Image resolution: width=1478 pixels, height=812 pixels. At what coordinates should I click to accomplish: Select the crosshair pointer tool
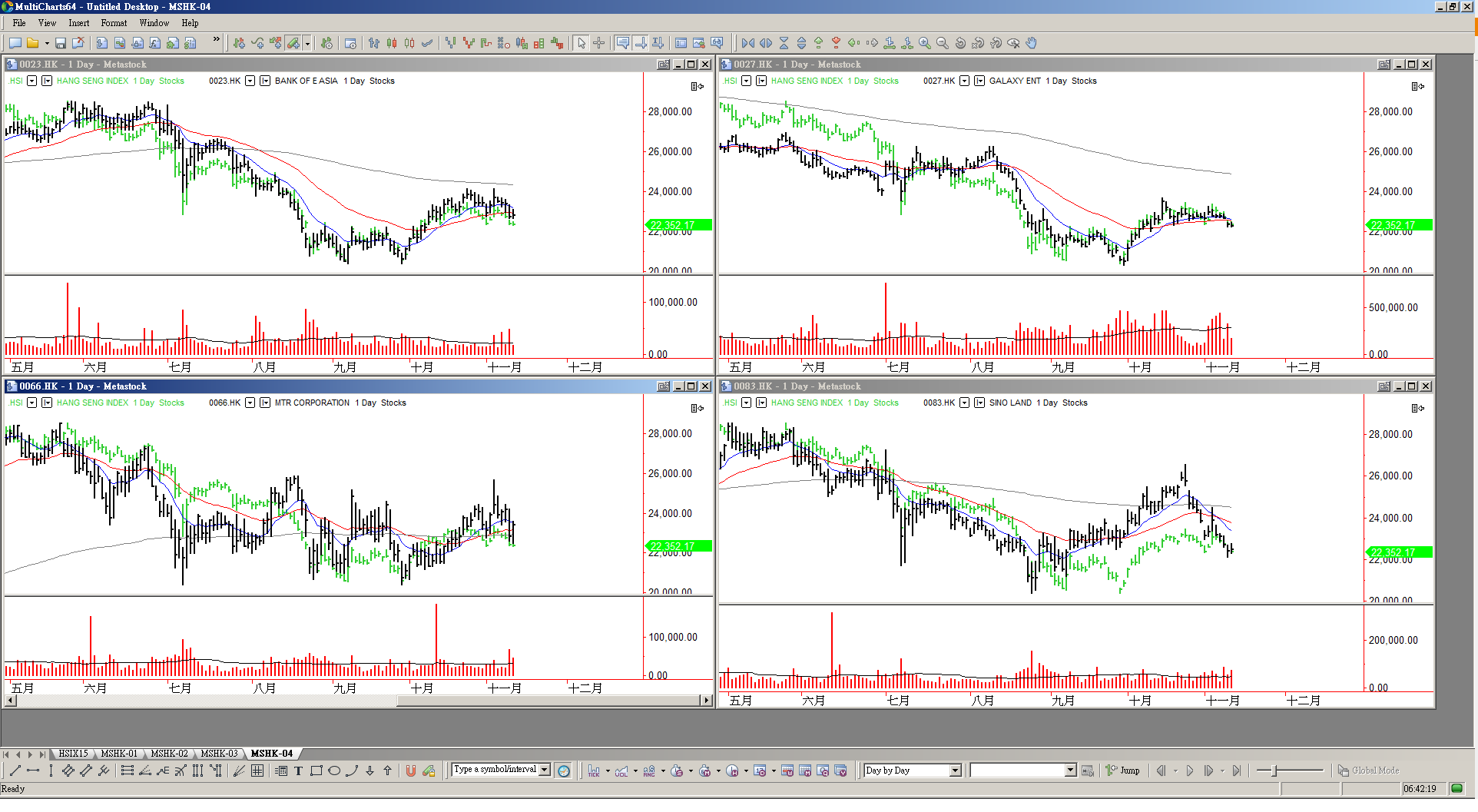tap(599, 43)
